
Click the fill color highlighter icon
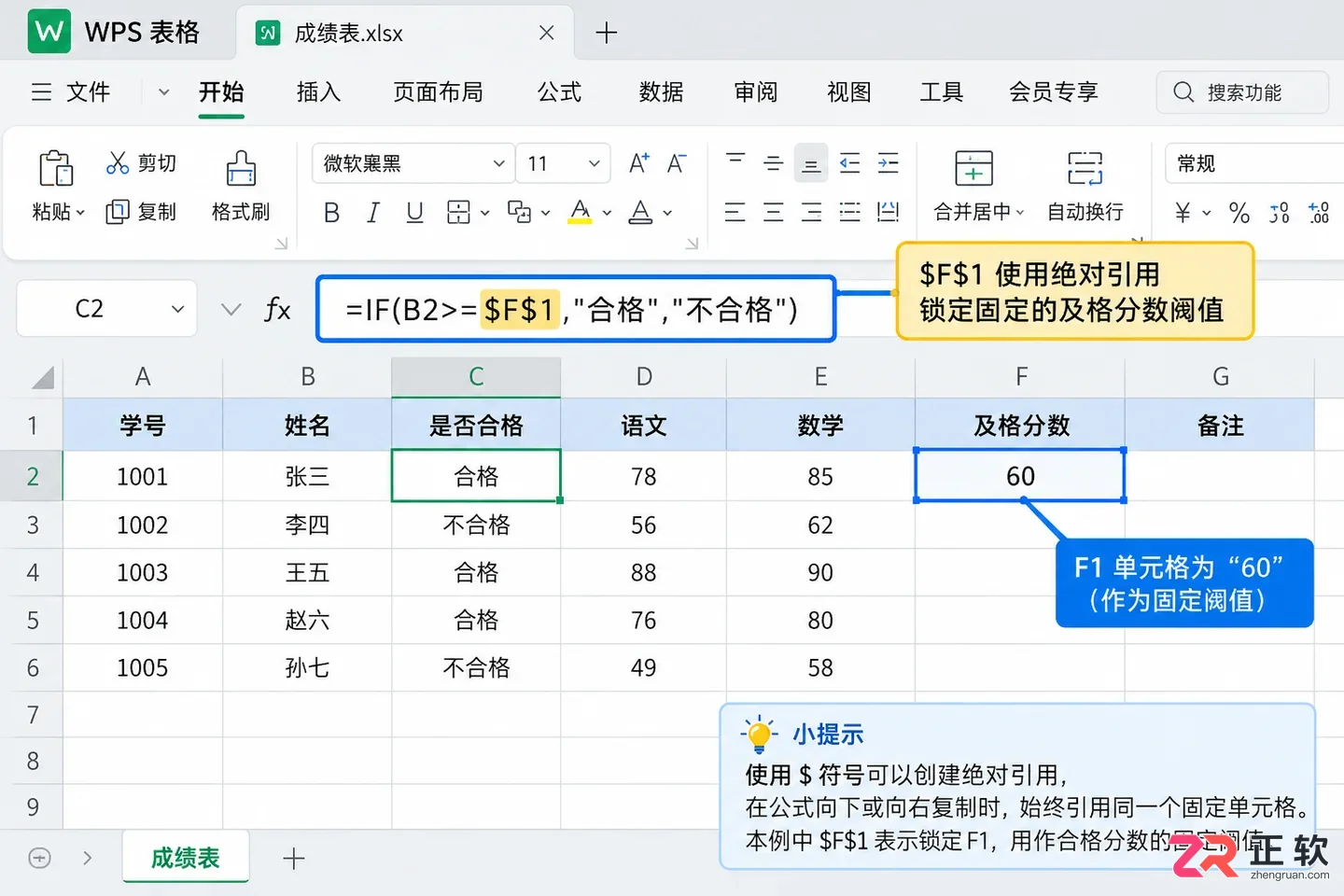click(x=580, y=212)
